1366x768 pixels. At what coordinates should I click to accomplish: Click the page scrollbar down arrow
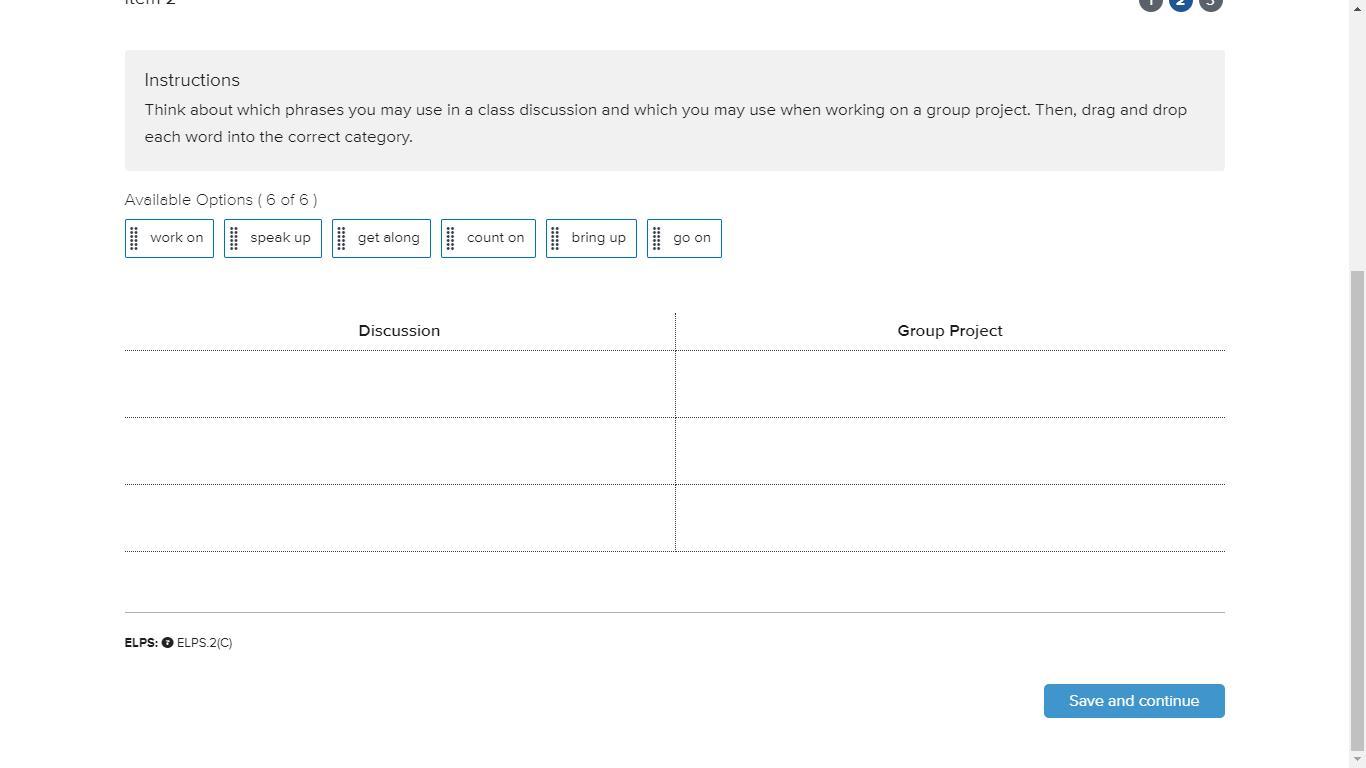1357,760
